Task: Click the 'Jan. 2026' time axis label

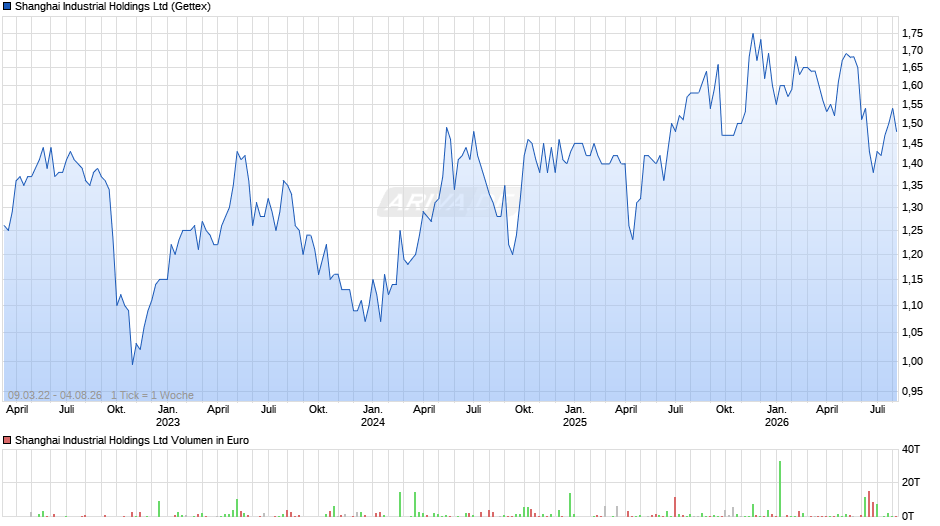Action: 777,416
